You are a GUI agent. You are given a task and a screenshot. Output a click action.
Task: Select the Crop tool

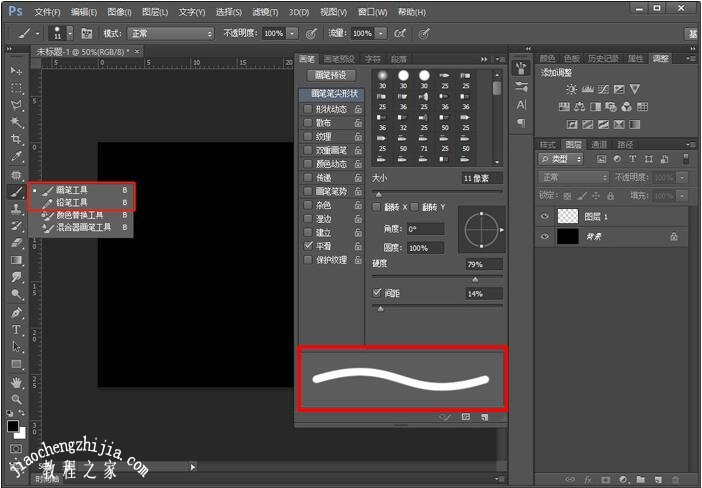coord(16,139)
